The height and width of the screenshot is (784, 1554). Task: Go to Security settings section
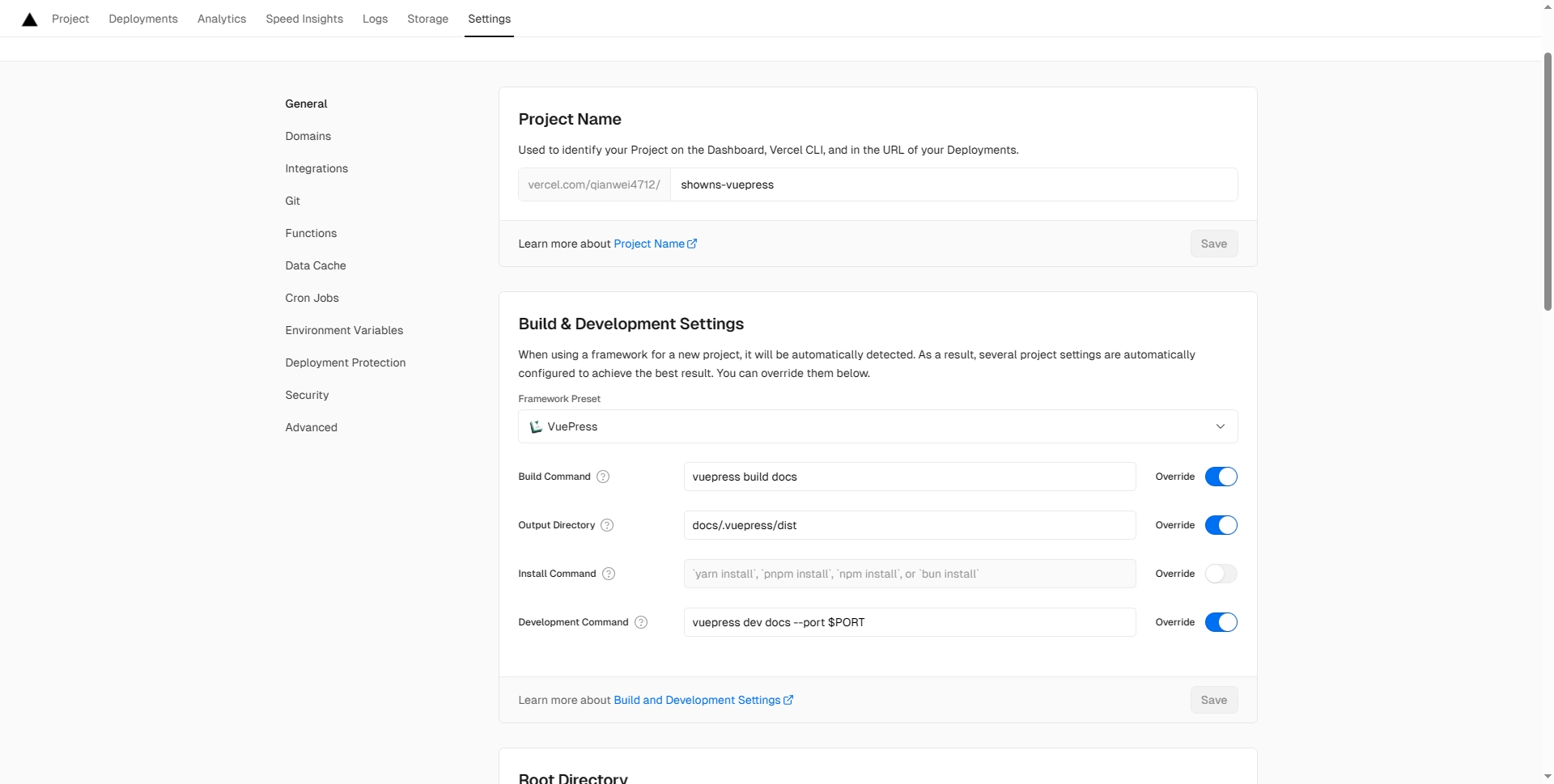307,395
